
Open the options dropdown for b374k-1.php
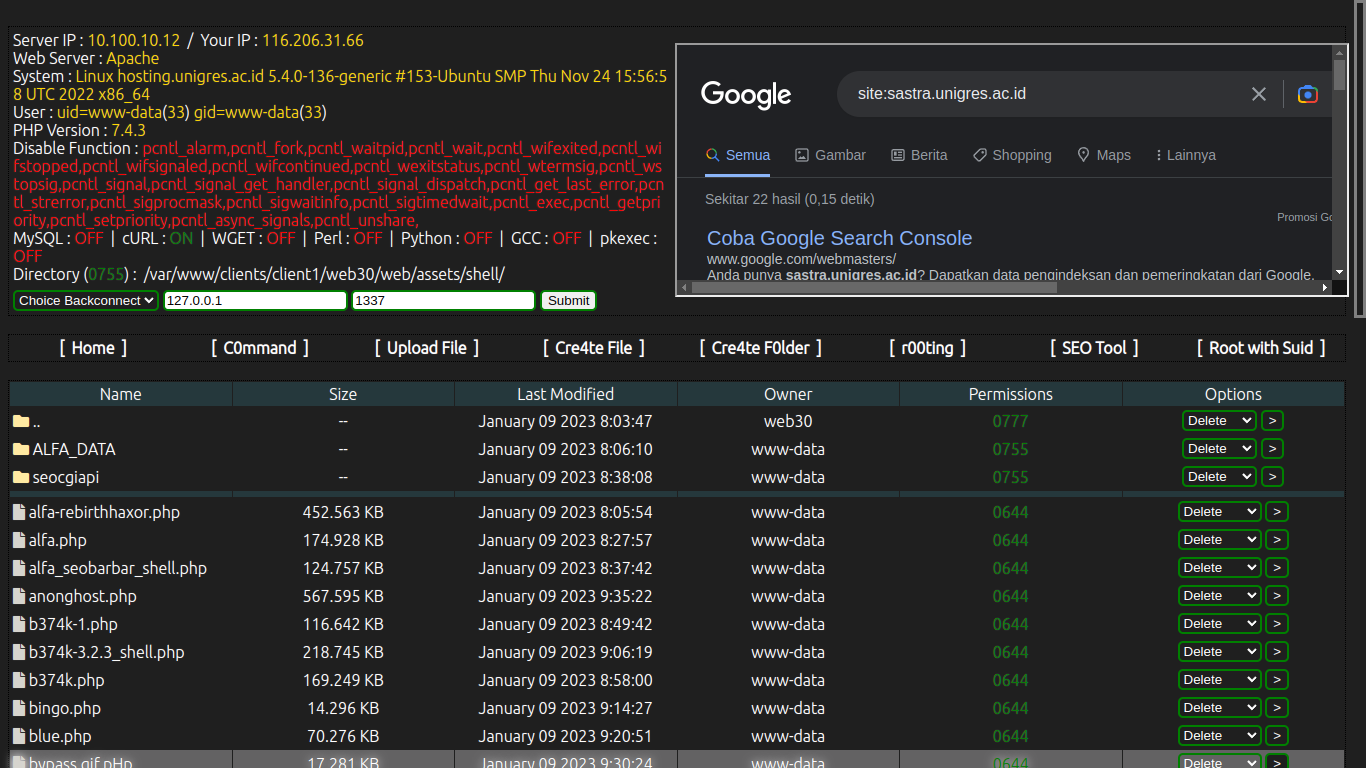[1219, 624]
